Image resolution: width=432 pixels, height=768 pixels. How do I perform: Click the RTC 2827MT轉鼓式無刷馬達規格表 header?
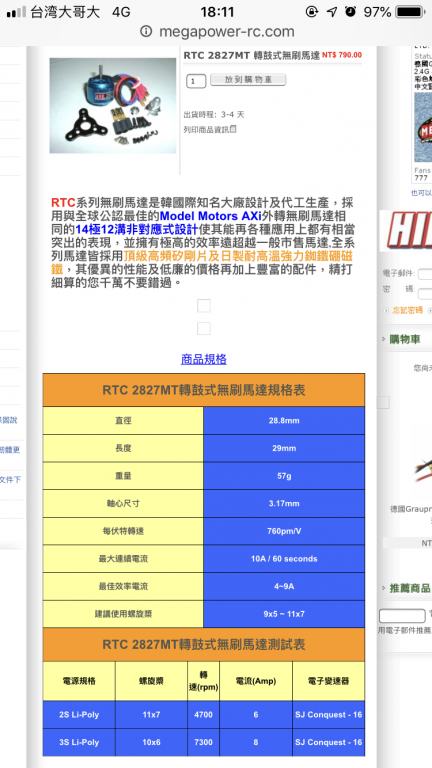pos(204,390)
